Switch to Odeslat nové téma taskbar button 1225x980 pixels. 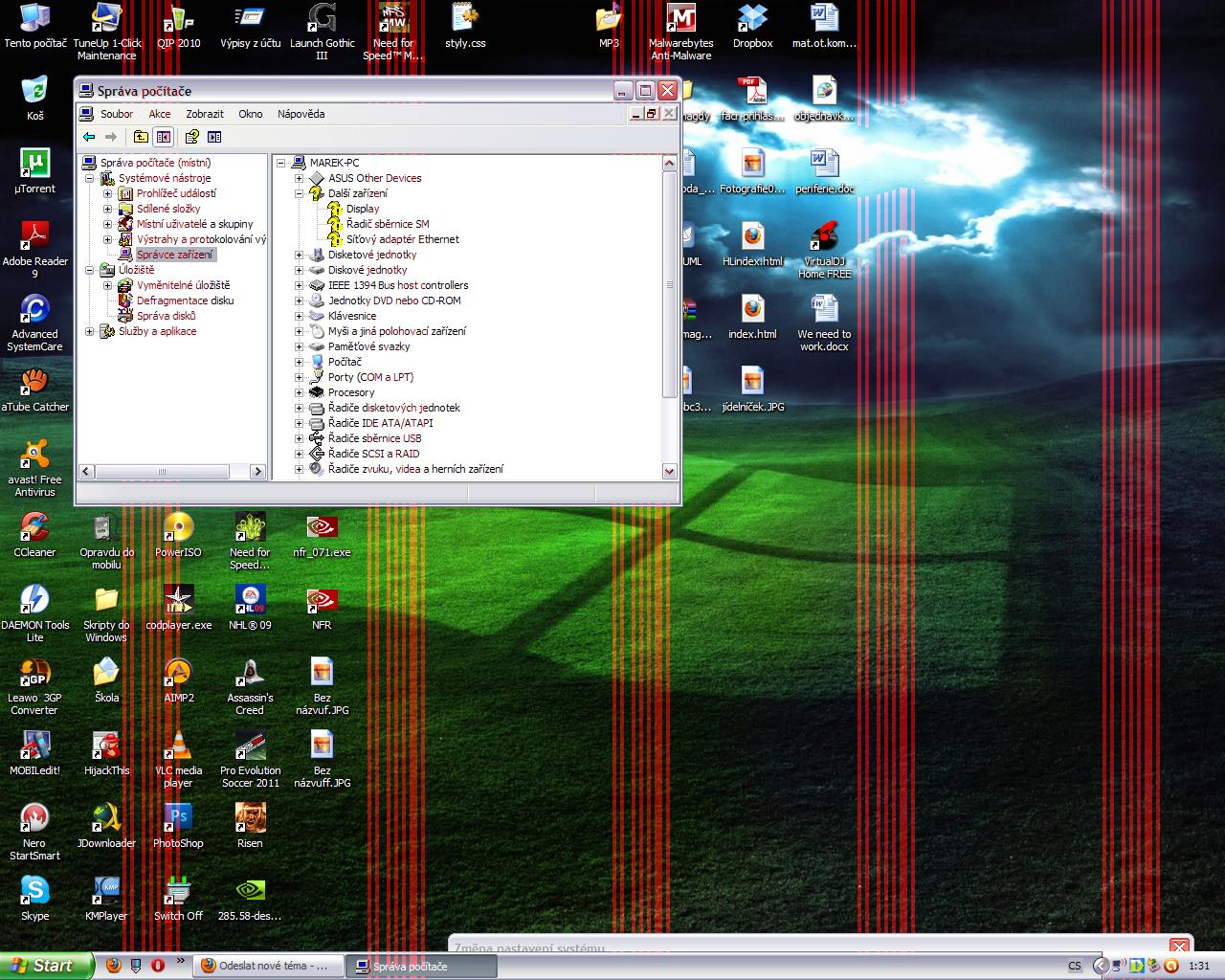point(270,966)
